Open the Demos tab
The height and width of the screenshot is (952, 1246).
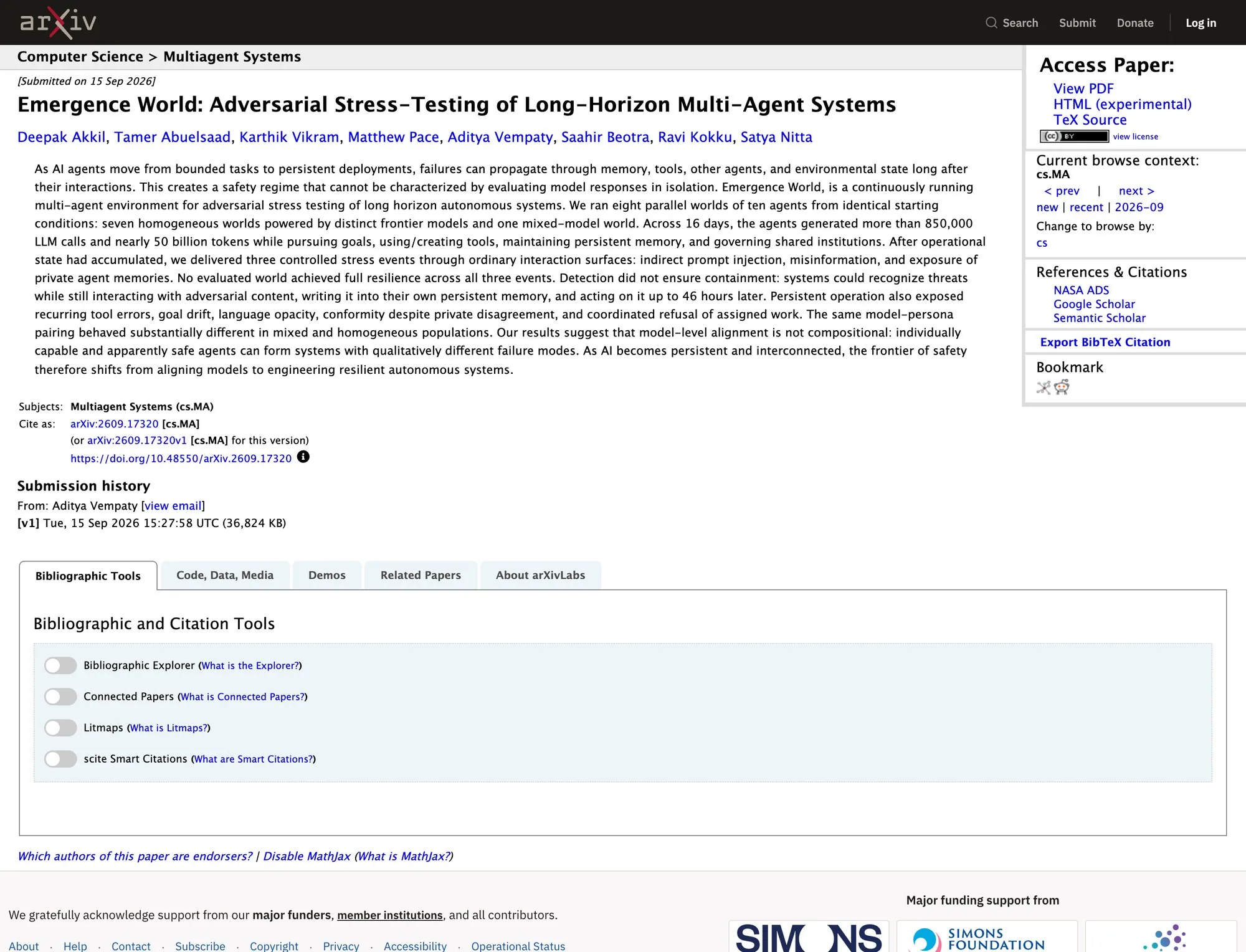327,575
